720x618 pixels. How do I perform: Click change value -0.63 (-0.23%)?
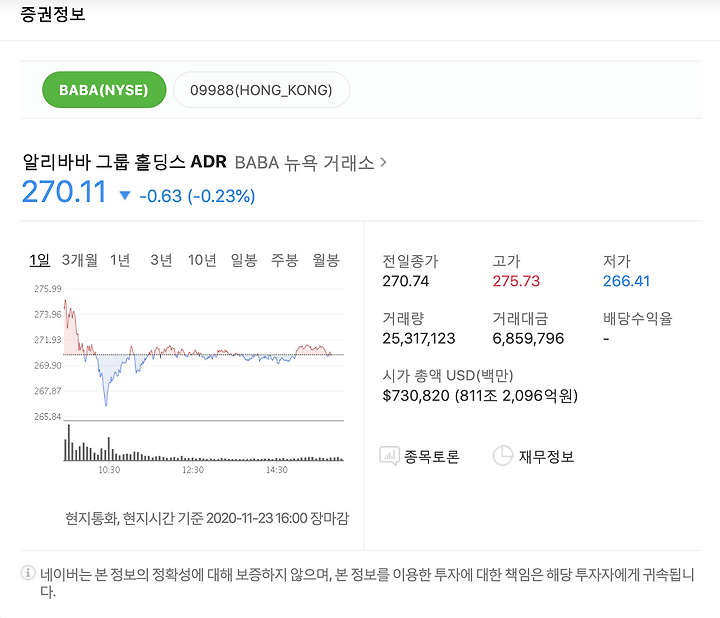click(197, 196)
